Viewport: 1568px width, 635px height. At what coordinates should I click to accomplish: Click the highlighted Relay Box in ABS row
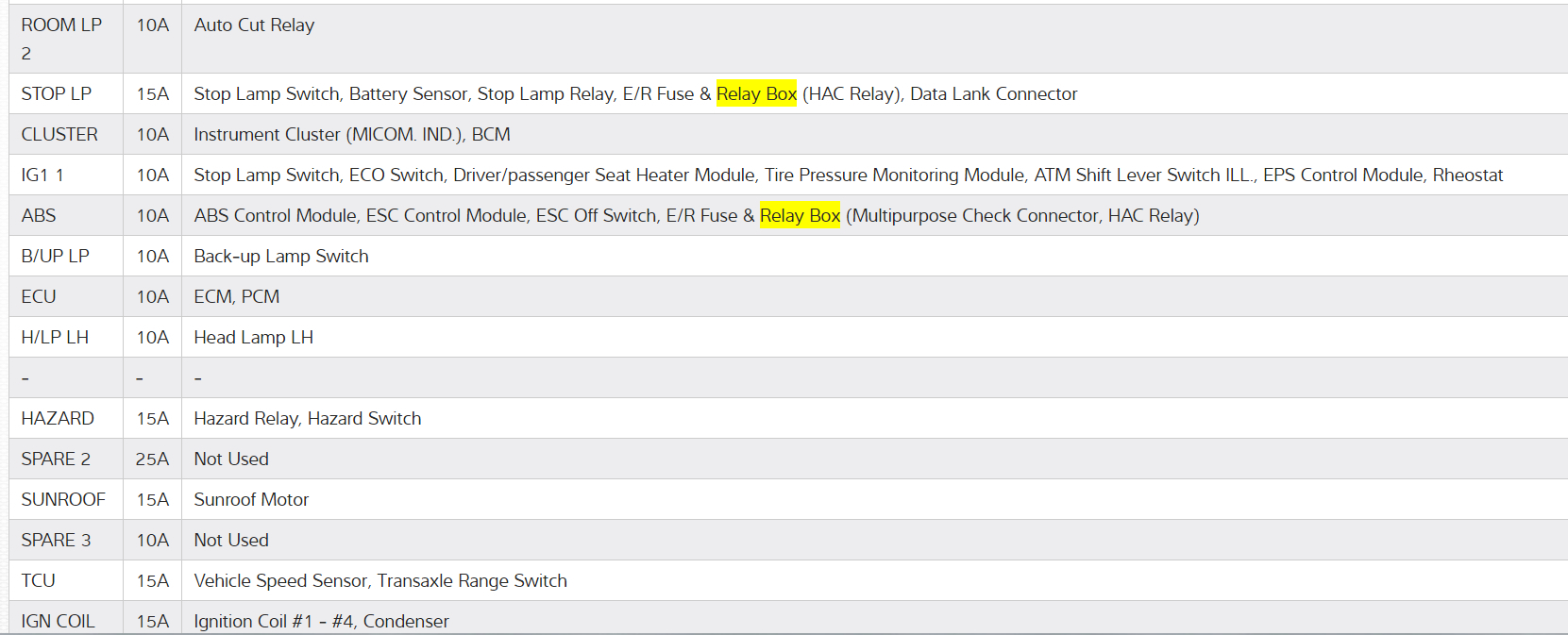coord(800,215)
